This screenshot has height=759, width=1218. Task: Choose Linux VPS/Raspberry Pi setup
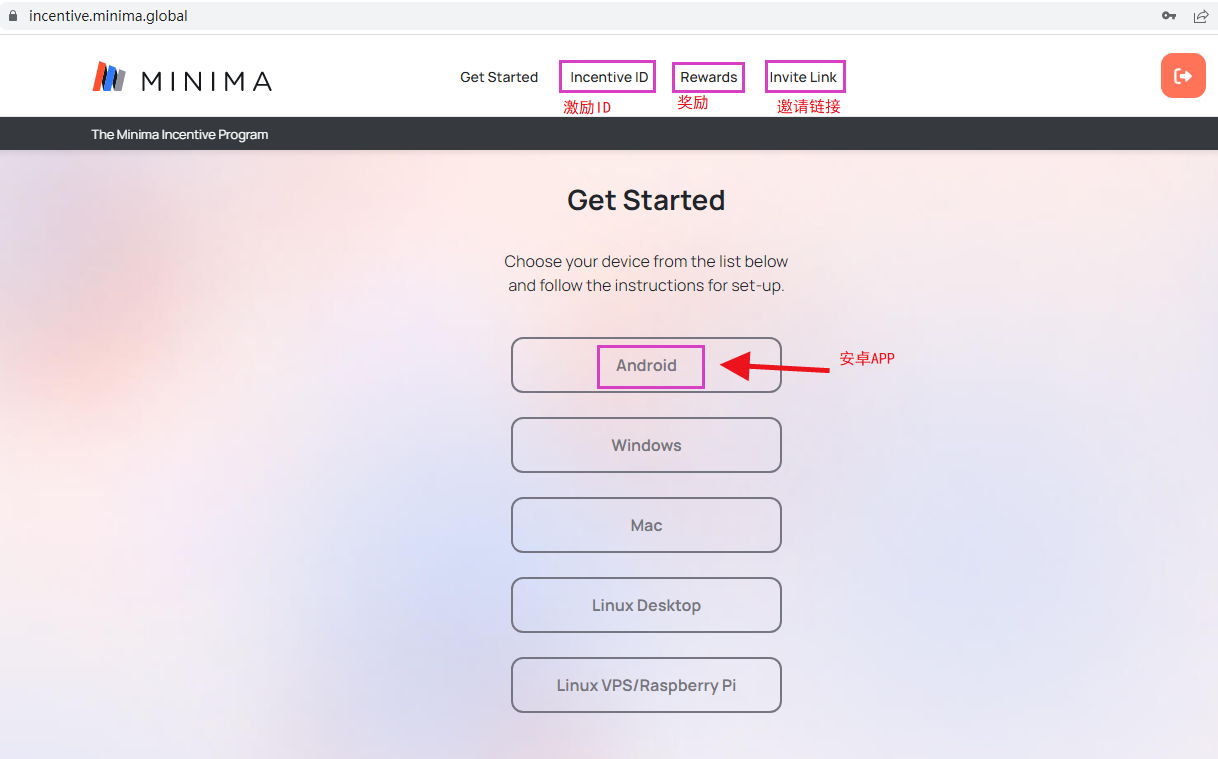pyautogui.click(x=646, y=685)
